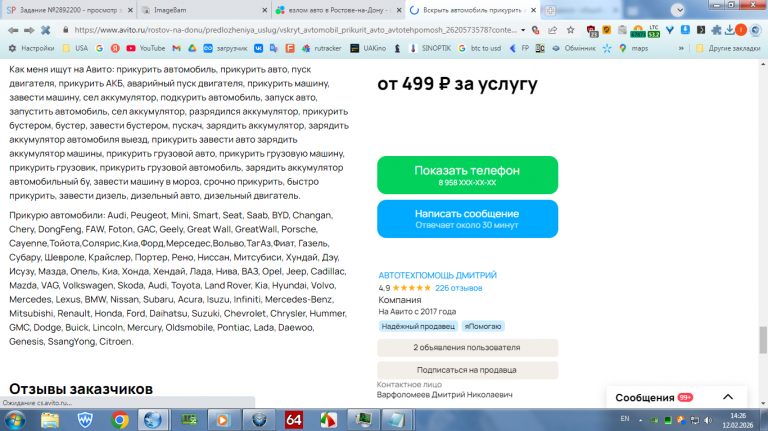The height and width of the screenshot is (431, 768).
Task: Open the USA bookmarks folder
Action: pyautogui.click(x=75, y=48)
